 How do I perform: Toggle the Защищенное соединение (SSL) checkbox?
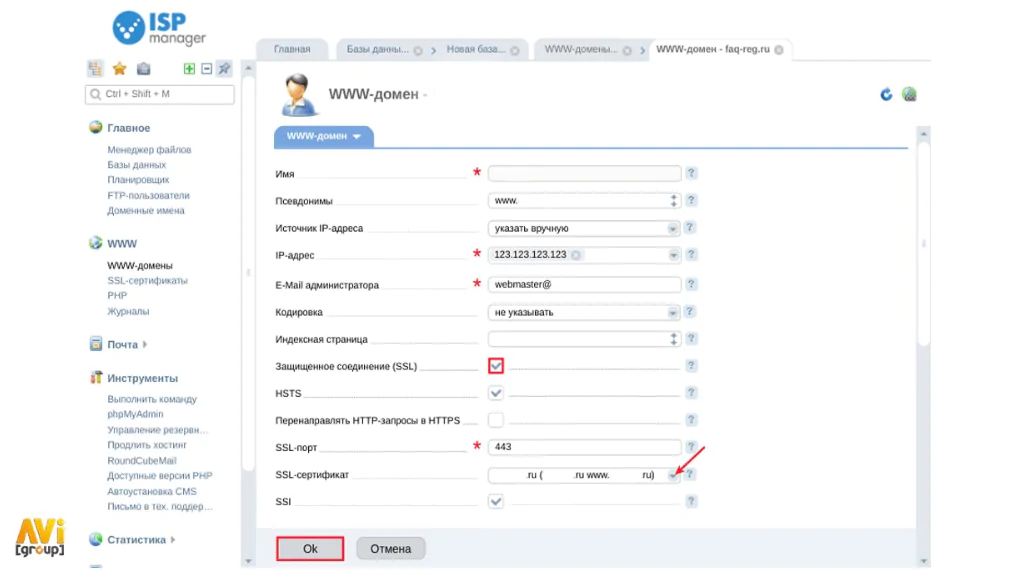(x=496, y=366)
